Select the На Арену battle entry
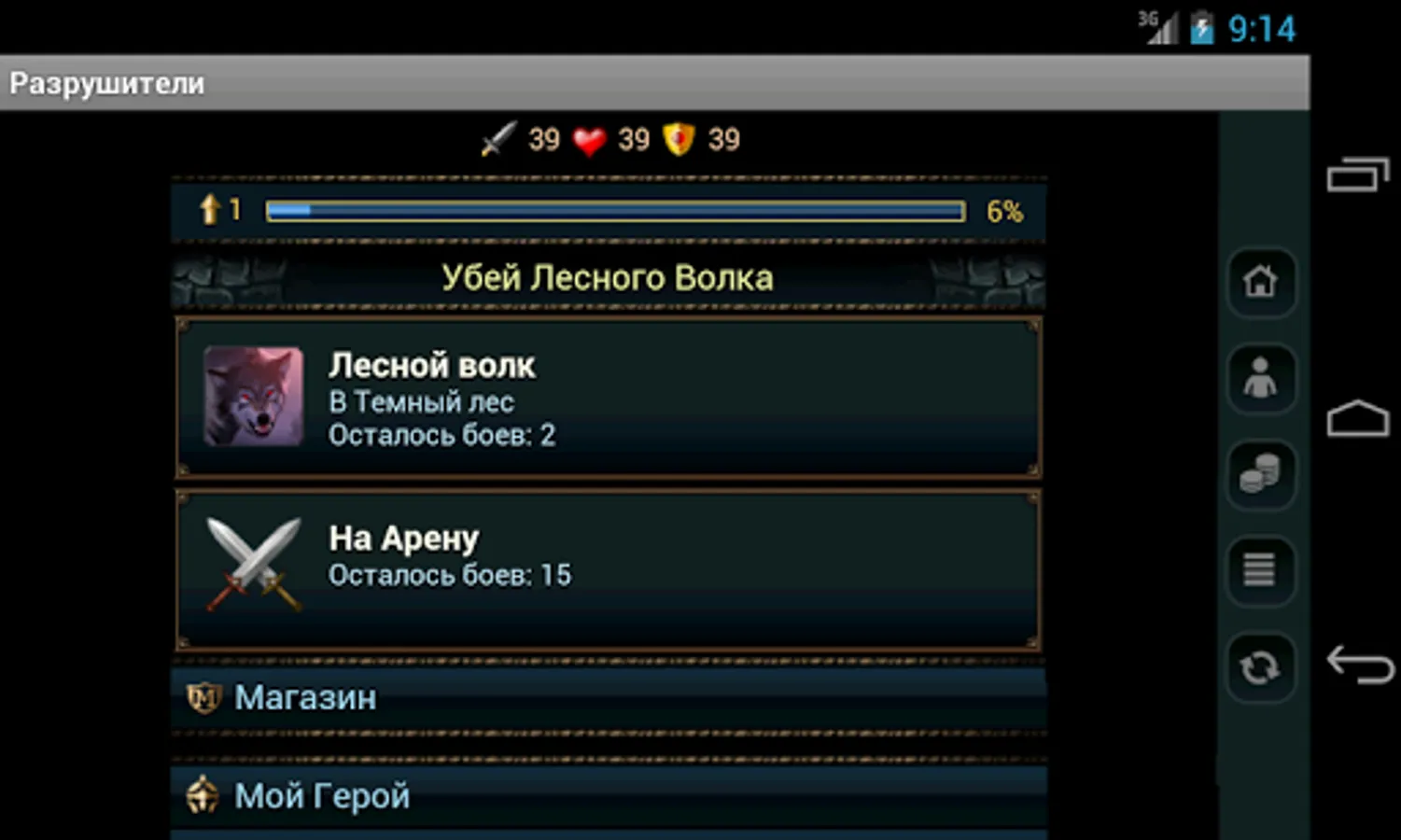Screen dimensions: 1401x840 [x=609, y=570]
